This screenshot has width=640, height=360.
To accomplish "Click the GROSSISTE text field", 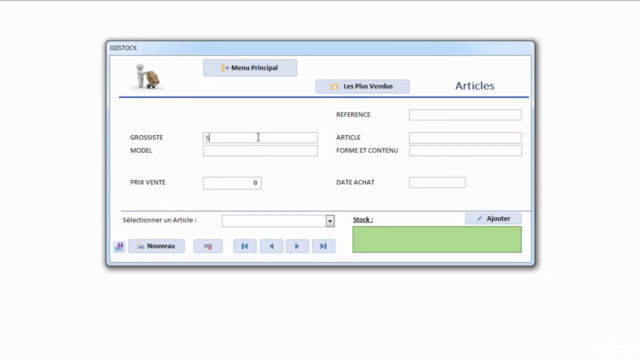I will 260,138.
